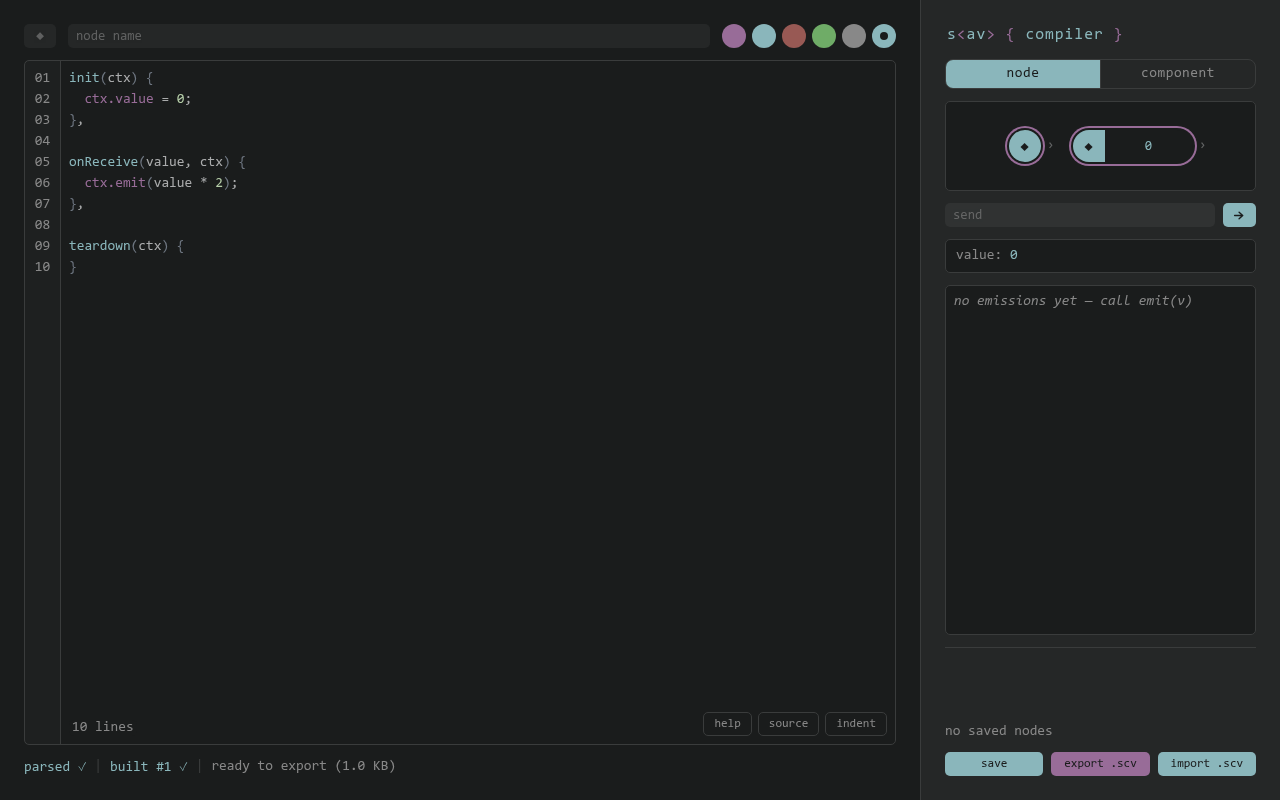Screen dimensions: 1280x800
Task: Click 'ready to export (1.0 KB)' status
Action: pyautogui.click(x=303, y=766)
